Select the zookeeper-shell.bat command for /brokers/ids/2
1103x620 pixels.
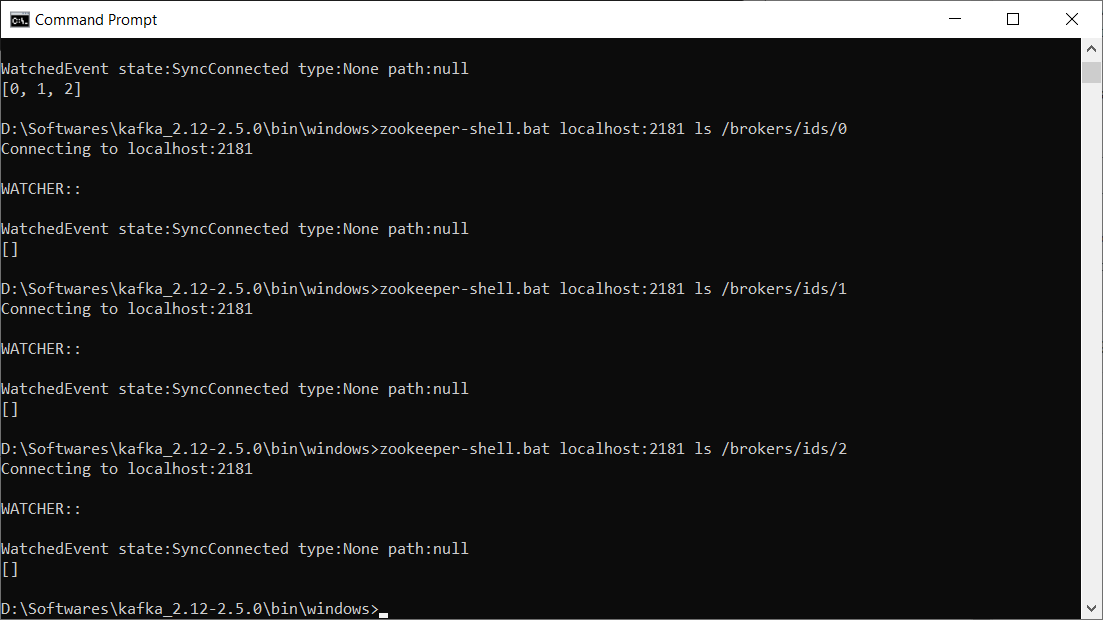[617, 448]
